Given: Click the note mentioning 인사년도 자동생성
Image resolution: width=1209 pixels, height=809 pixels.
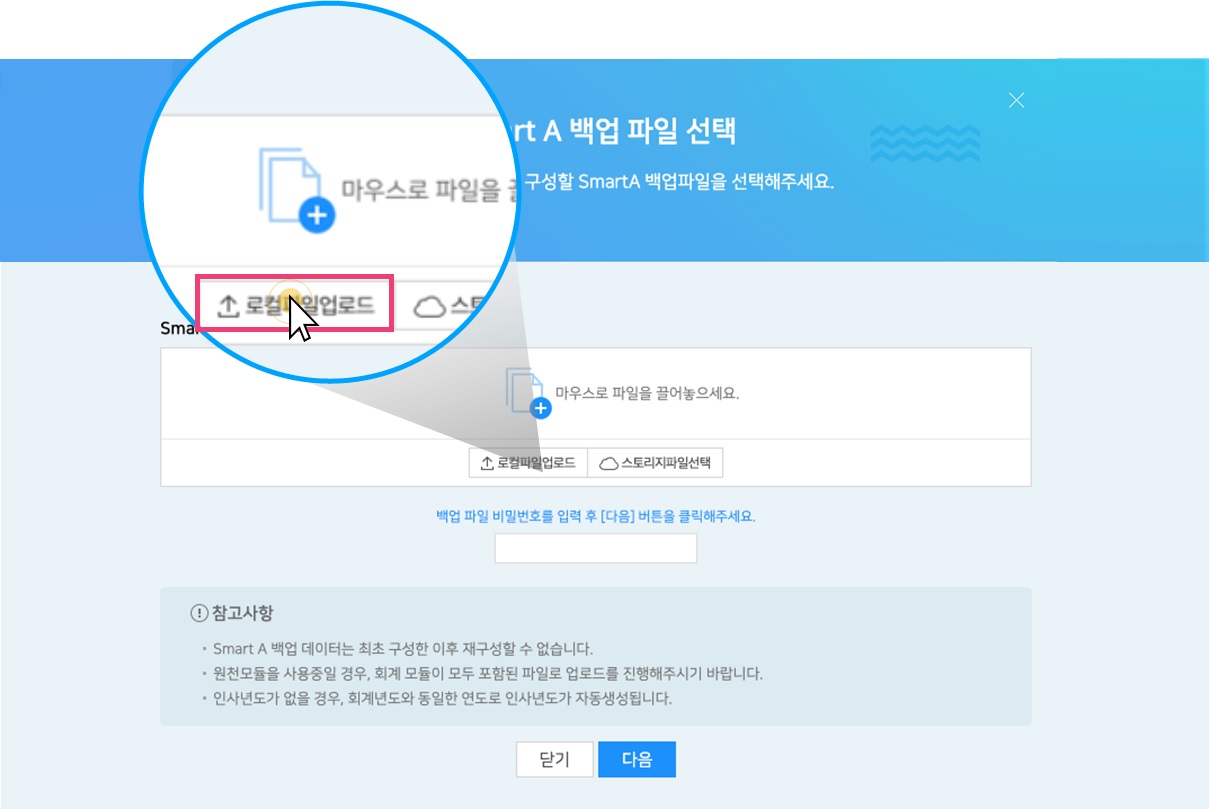Looking at the screenshot, I should [x=442, y=698].
